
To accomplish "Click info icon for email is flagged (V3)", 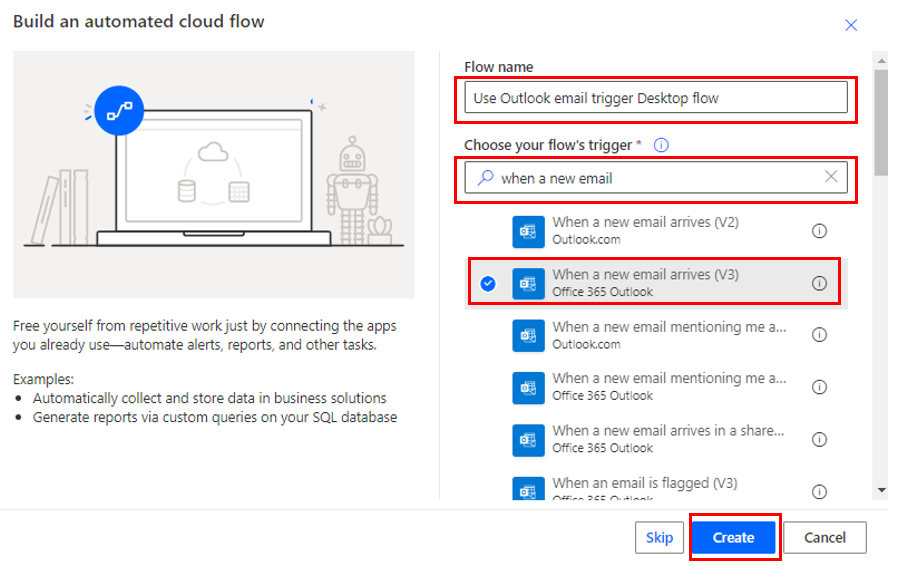I will tap(819, 491).
